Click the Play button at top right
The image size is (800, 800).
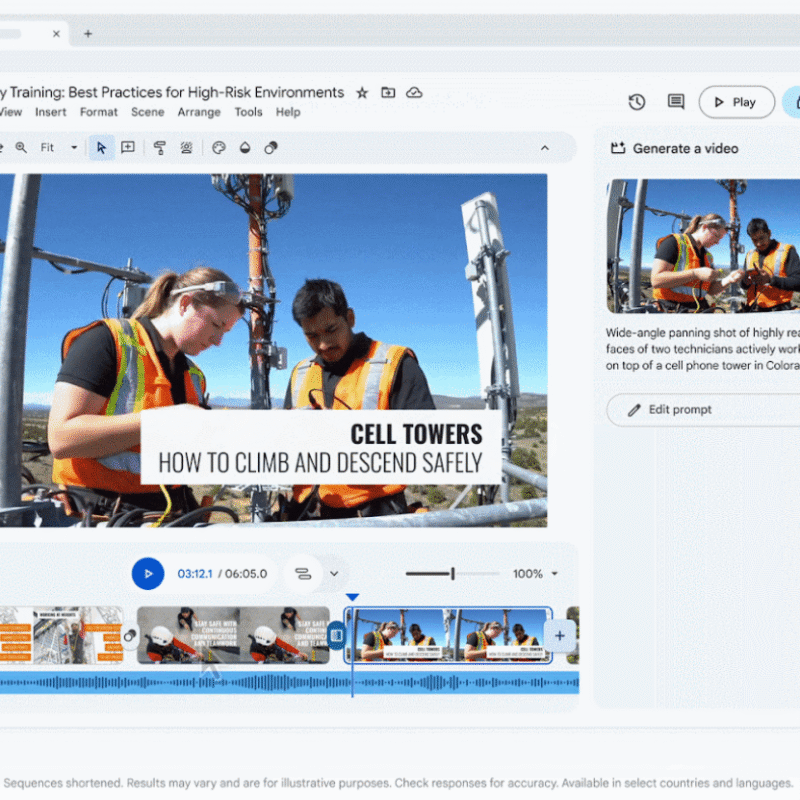[736, 102]
